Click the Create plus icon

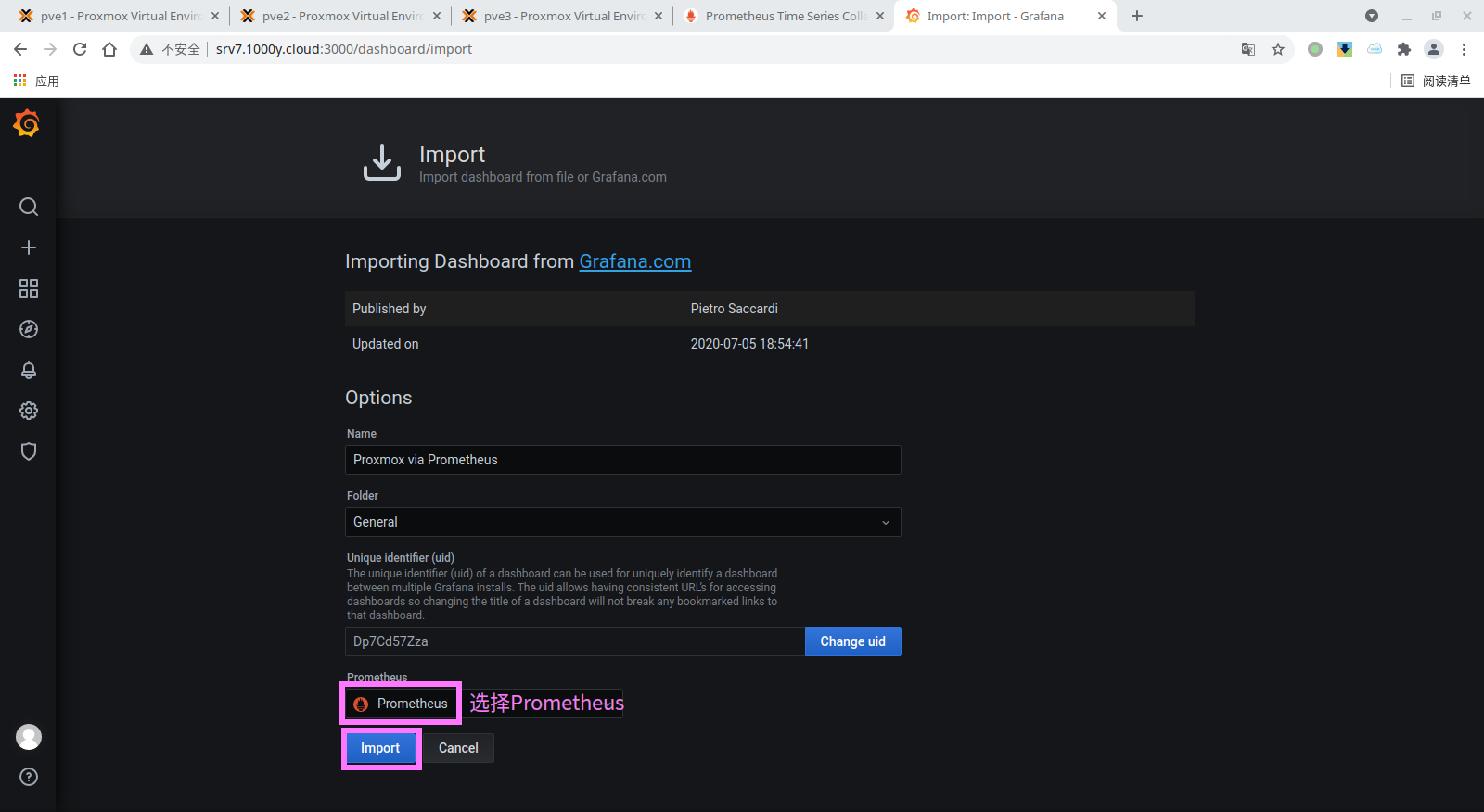(29, 247)
